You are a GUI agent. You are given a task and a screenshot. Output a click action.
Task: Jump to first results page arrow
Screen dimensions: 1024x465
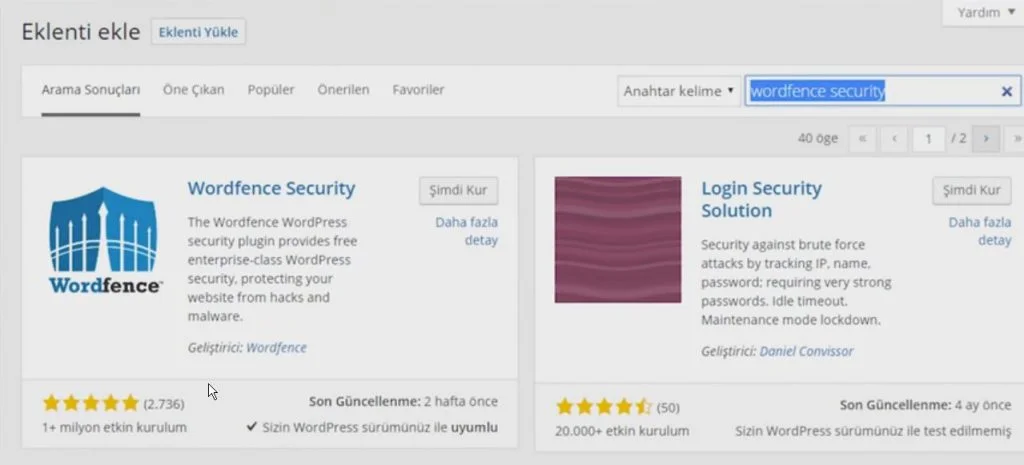(862, 139)
